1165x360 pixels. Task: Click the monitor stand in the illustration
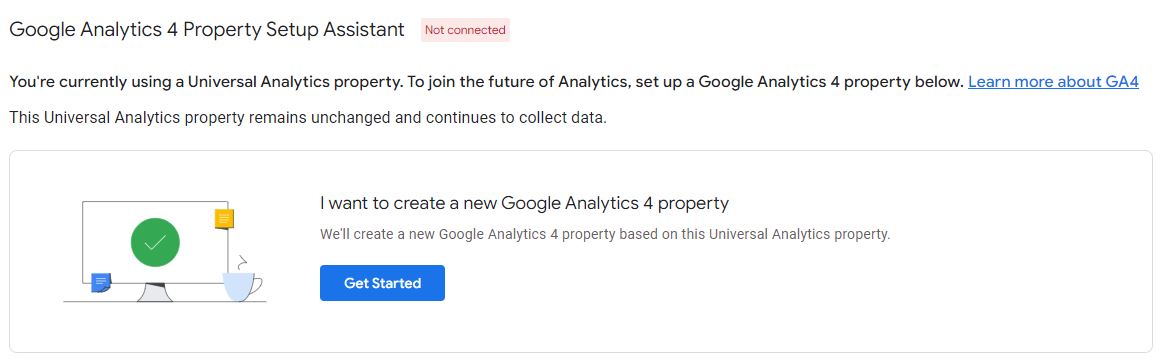[x=155, y=292]
